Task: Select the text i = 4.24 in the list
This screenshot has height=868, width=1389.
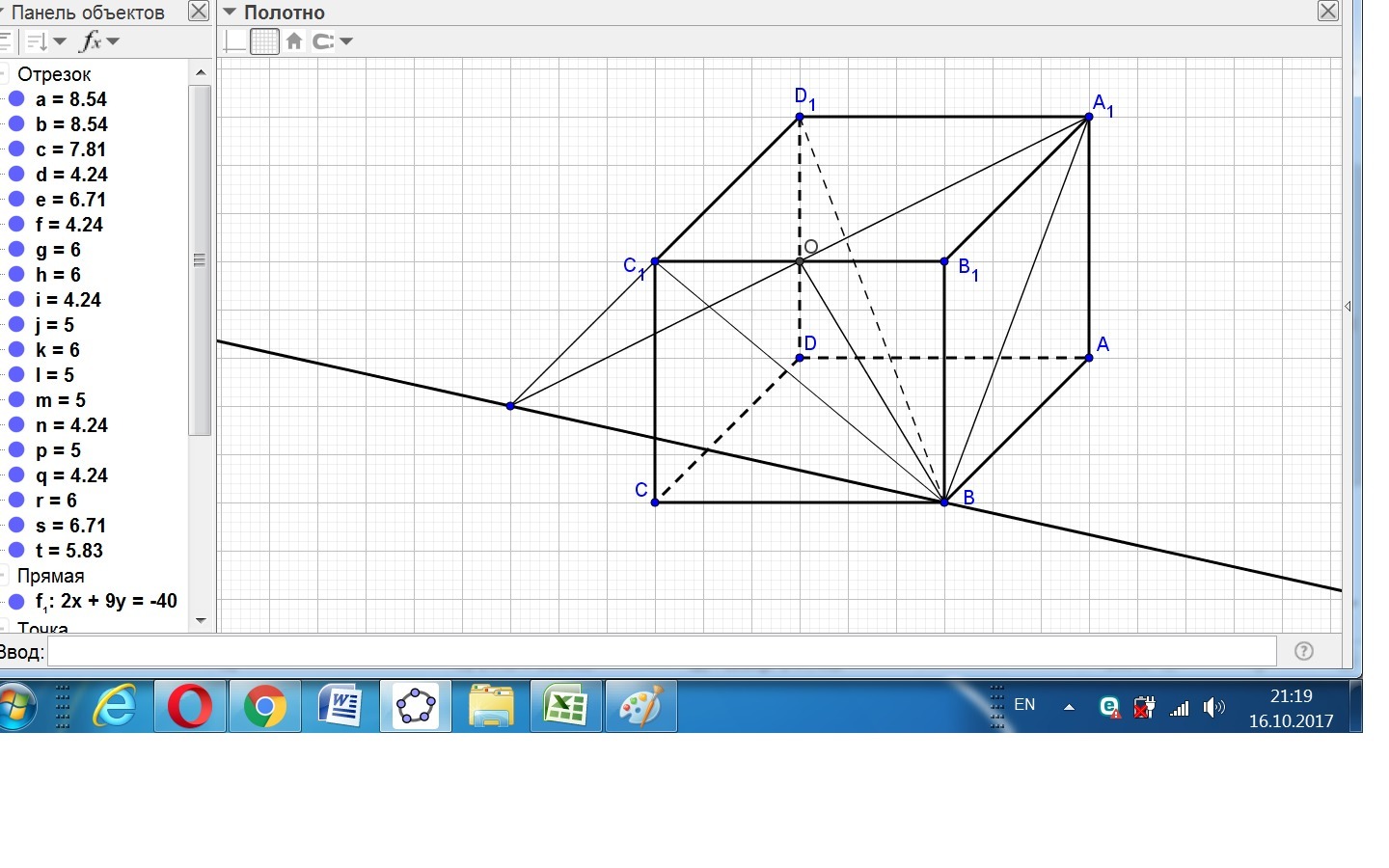Action: (x=68, y=300)
